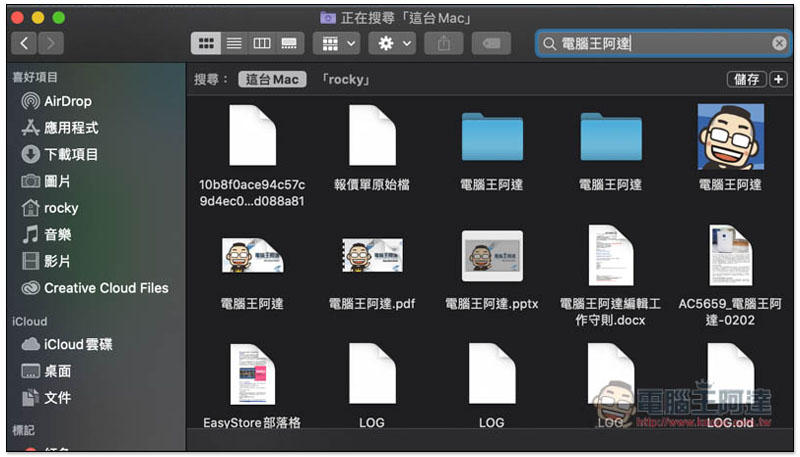This screenshot has width=800, height=457.
Task: Open Creative Cloud Files in the sidebar
Action: [96, 288]
